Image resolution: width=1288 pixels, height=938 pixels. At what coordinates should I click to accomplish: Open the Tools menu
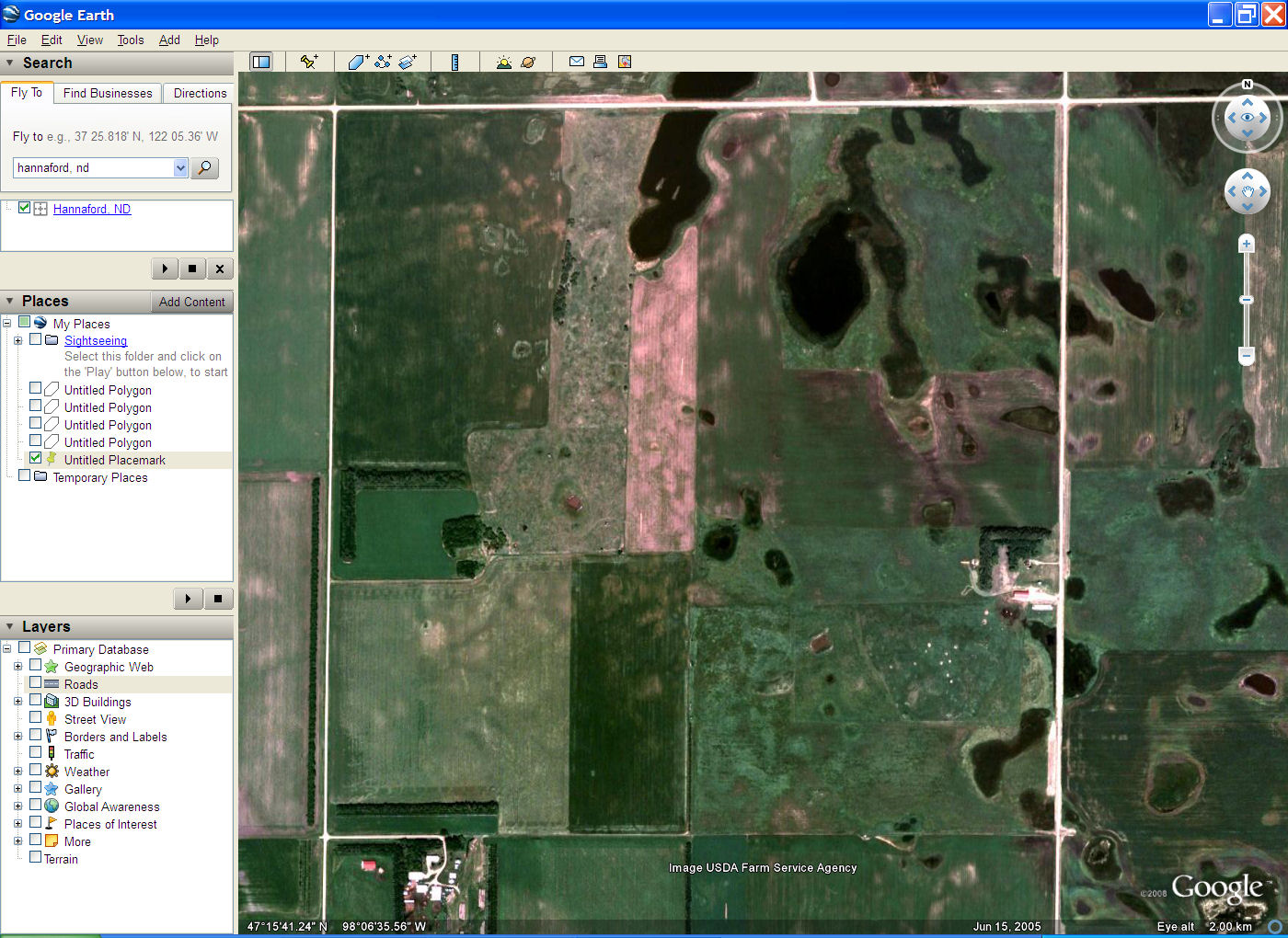point(131,40)
